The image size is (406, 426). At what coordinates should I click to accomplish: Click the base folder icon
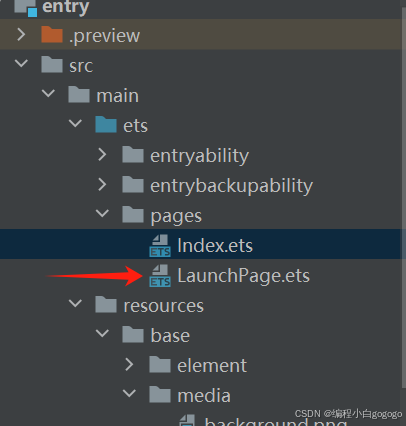click(x=133, y=334)
